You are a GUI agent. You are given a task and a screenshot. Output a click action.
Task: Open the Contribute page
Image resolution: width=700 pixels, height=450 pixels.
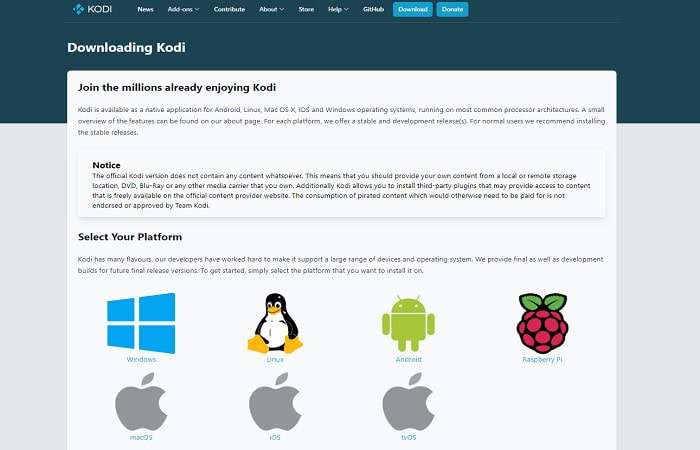(229, 9)
